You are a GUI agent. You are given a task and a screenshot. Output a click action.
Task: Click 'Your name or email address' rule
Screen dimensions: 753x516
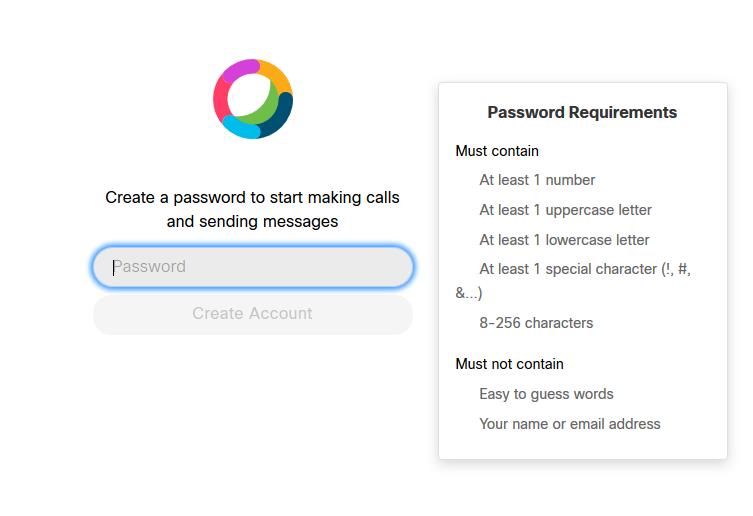(x=570, y=424)
